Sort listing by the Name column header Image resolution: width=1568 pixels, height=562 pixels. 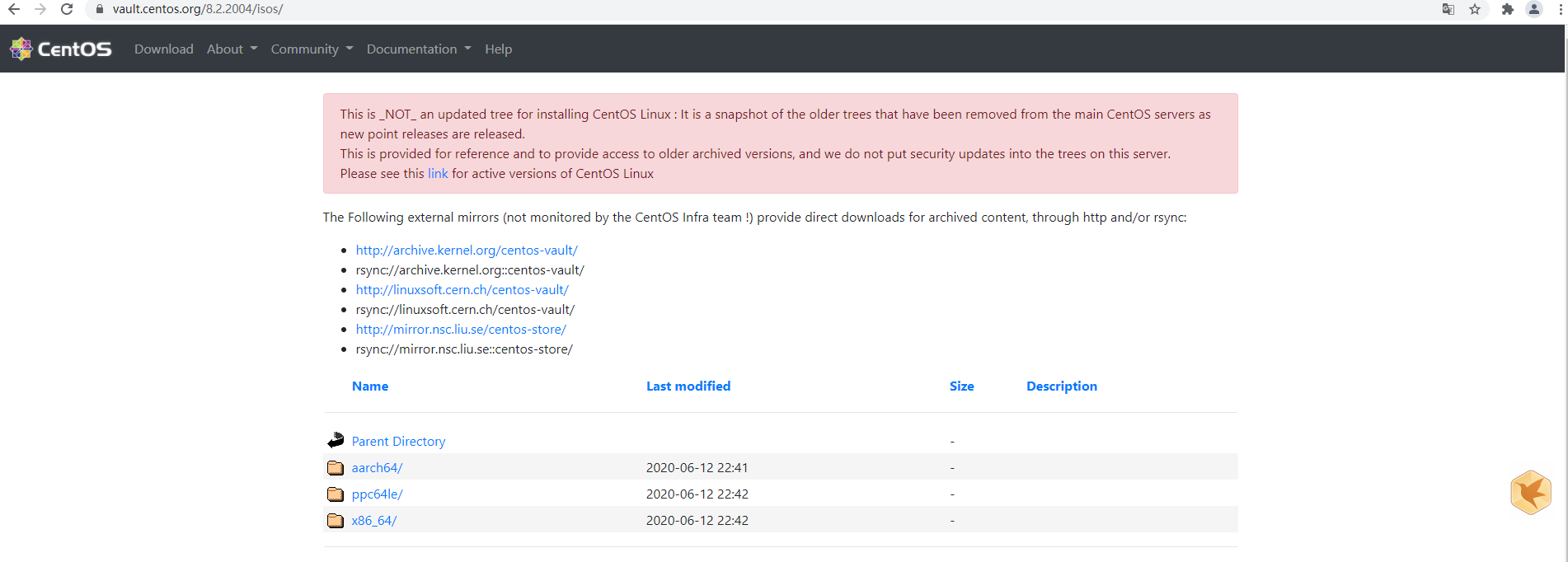pos(370,386)
